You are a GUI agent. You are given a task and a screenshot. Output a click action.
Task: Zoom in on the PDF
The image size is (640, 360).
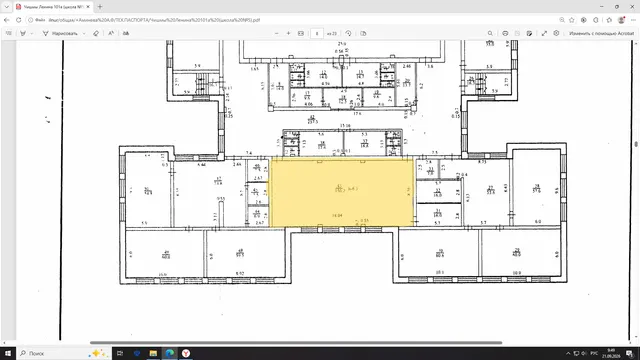tap(289, 33)
